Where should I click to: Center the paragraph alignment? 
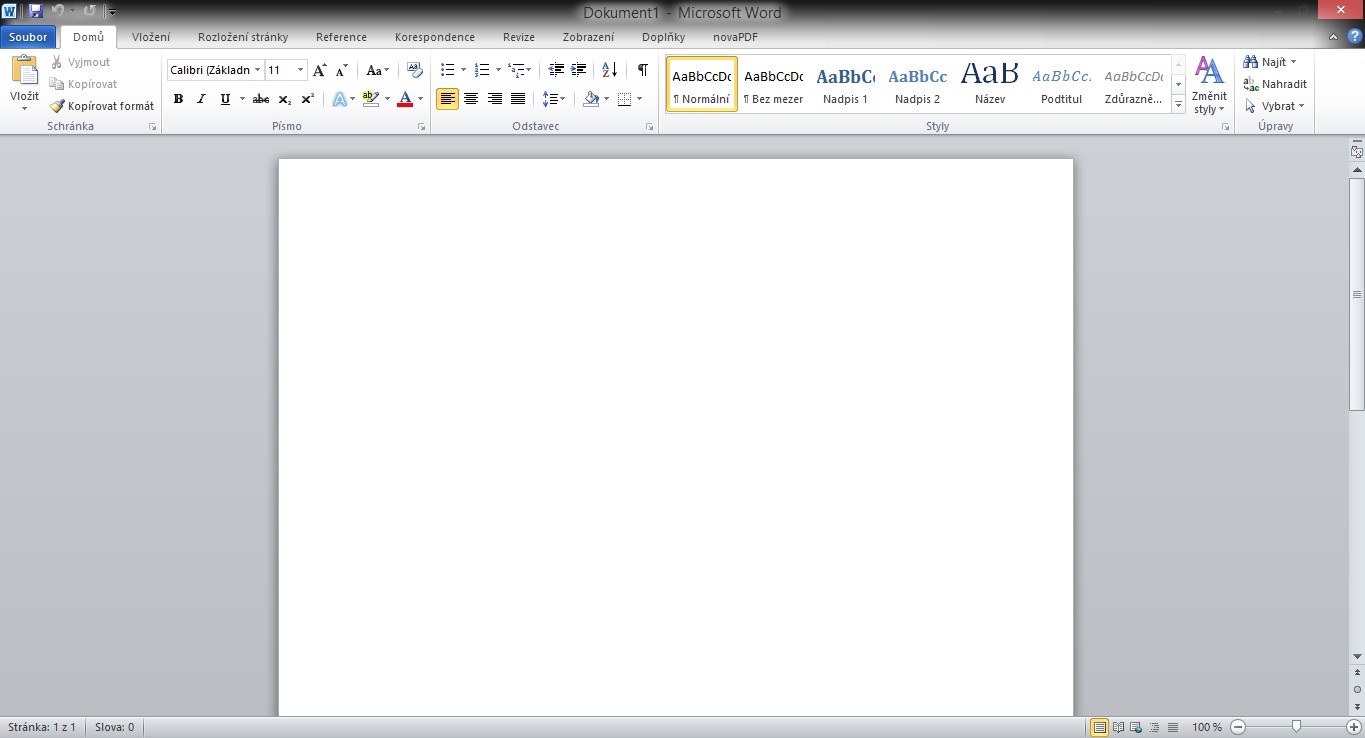click(x=470, y=98)
